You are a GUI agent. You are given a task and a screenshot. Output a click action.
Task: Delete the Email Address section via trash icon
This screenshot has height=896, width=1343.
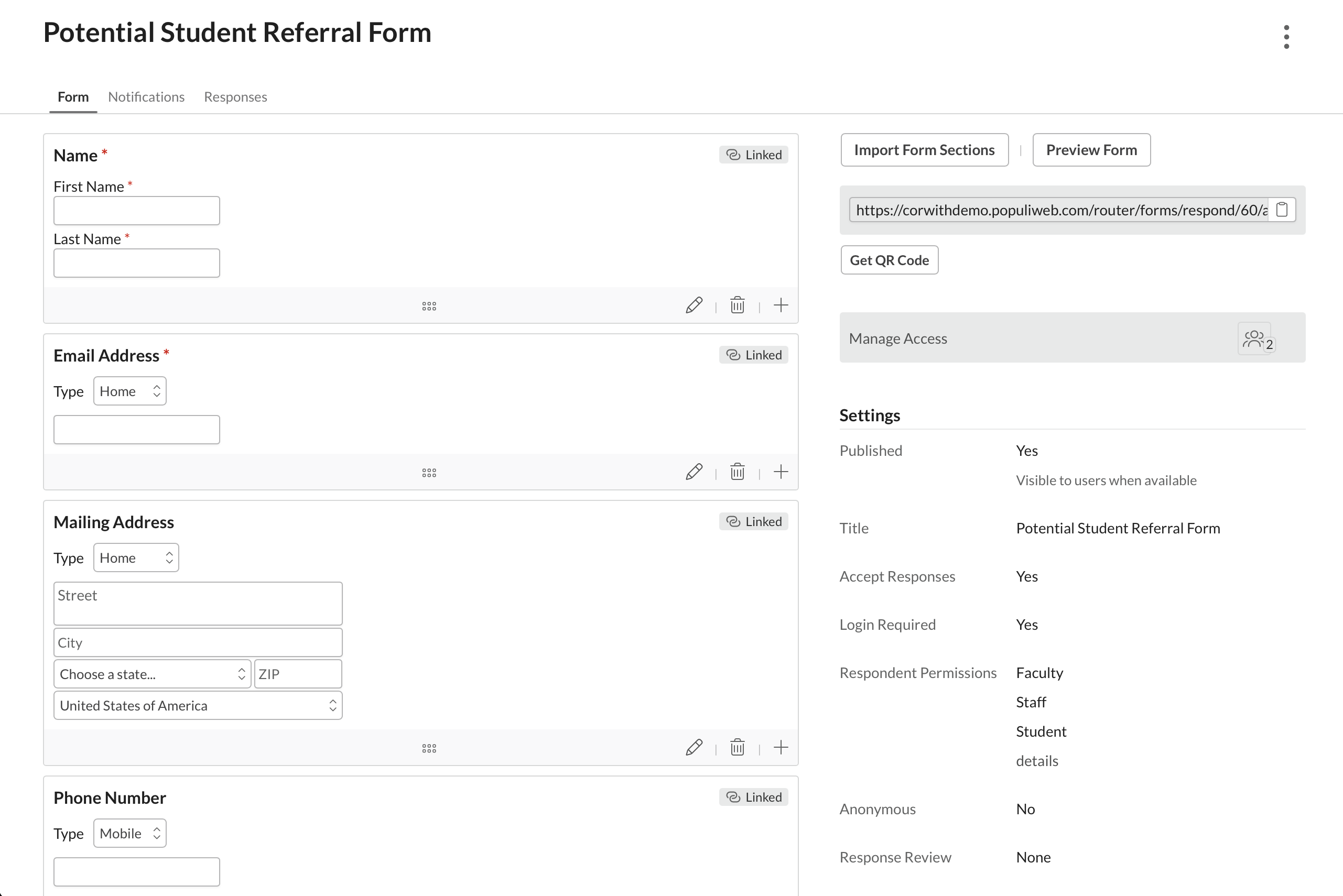click(737, 472)
